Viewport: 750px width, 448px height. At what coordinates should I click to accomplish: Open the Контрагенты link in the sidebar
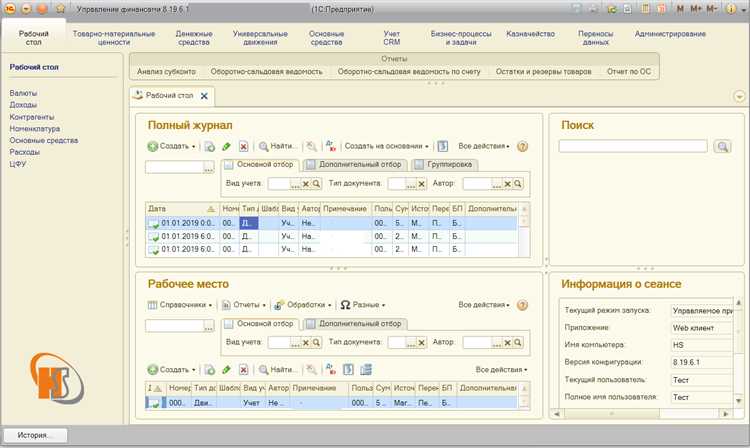click(x=32, y=116)
